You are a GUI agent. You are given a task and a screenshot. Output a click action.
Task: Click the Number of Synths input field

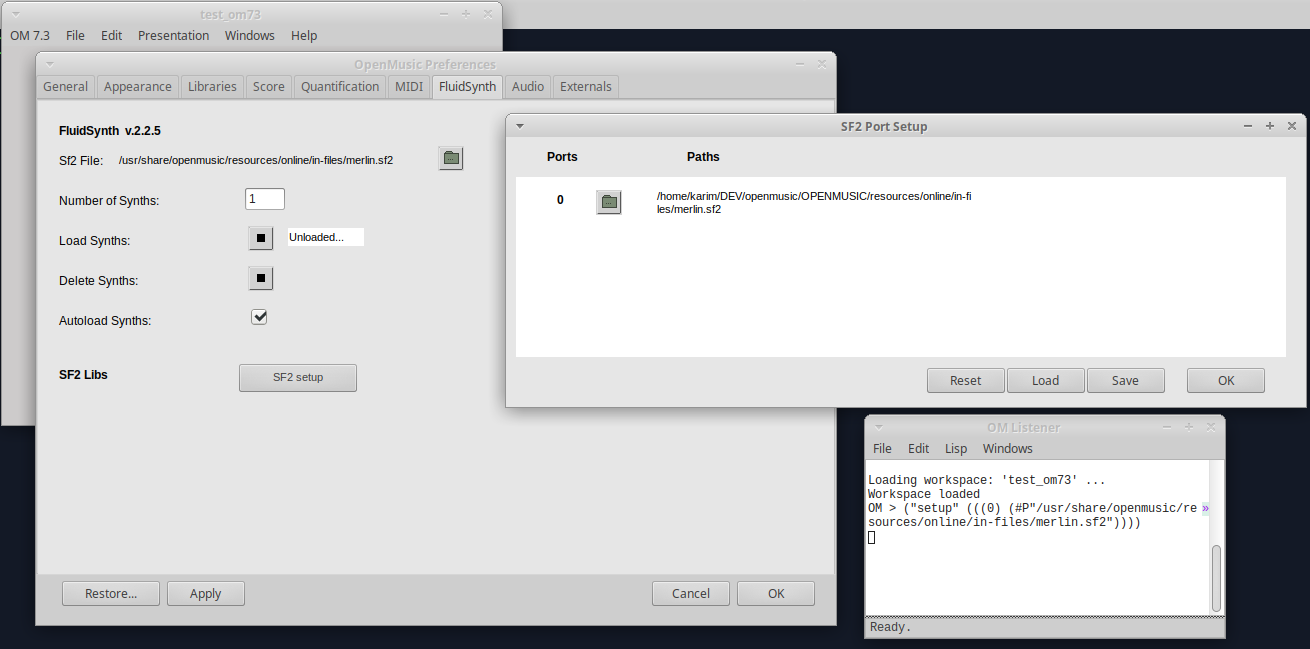pyautogui.click(x=265, y=199)
